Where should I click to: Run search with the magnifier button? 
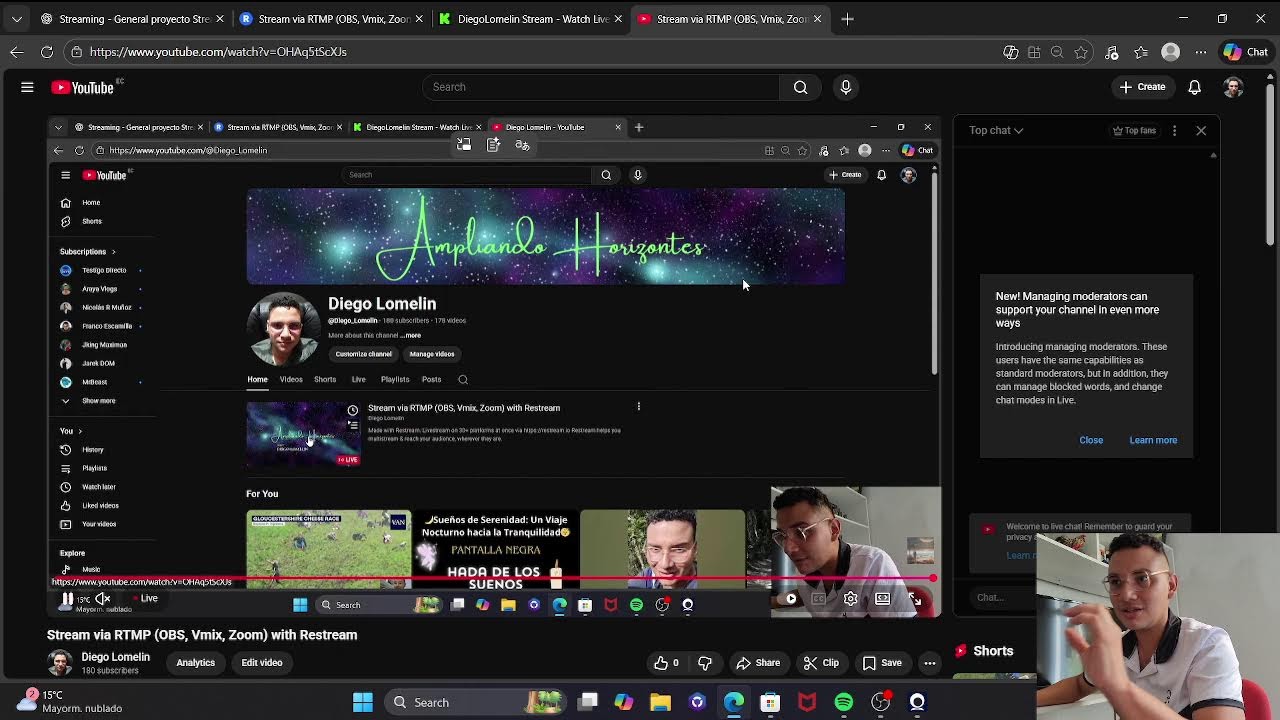[800, 87]
